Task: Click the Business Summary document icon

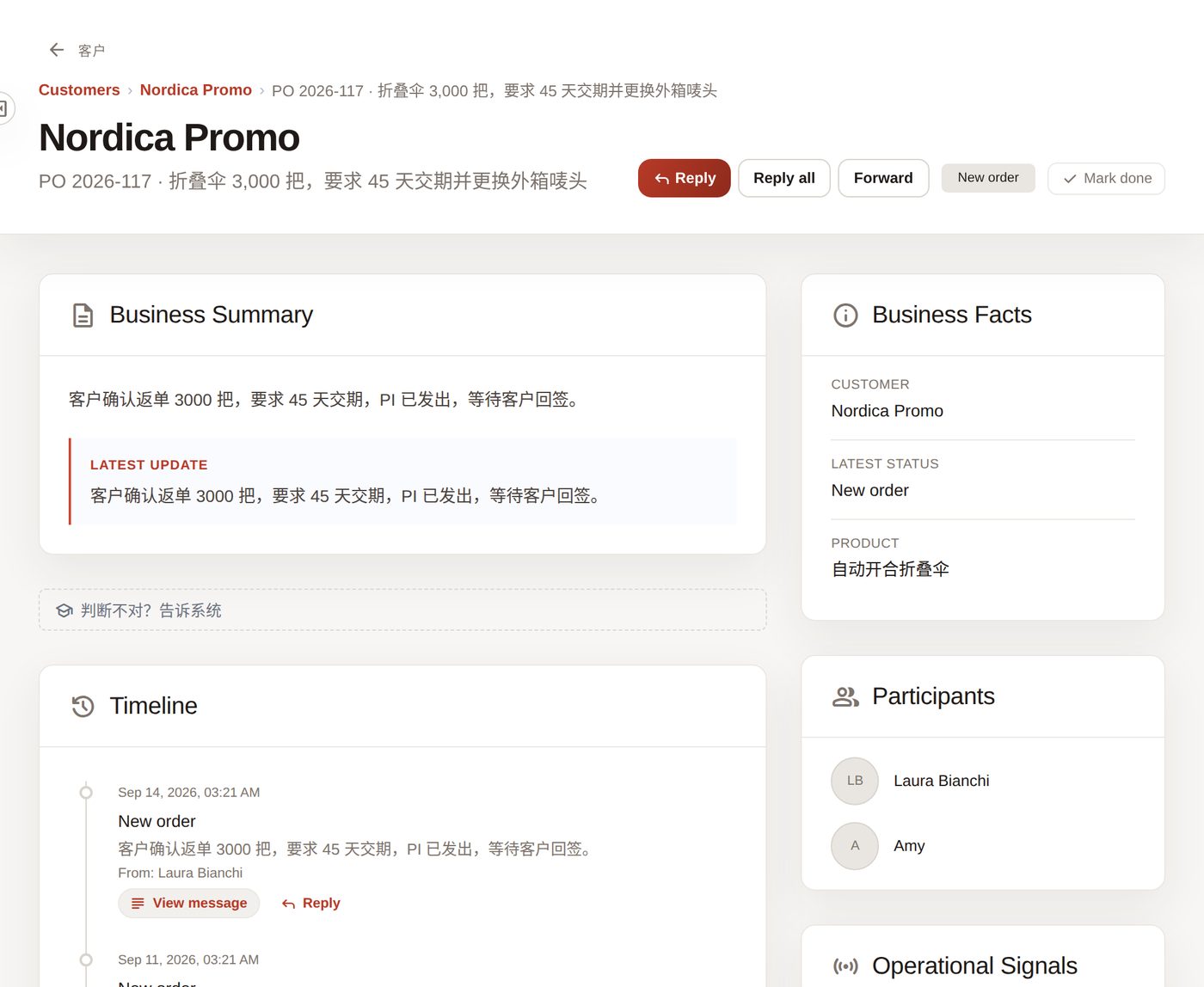Action: [x=83, y=316]
